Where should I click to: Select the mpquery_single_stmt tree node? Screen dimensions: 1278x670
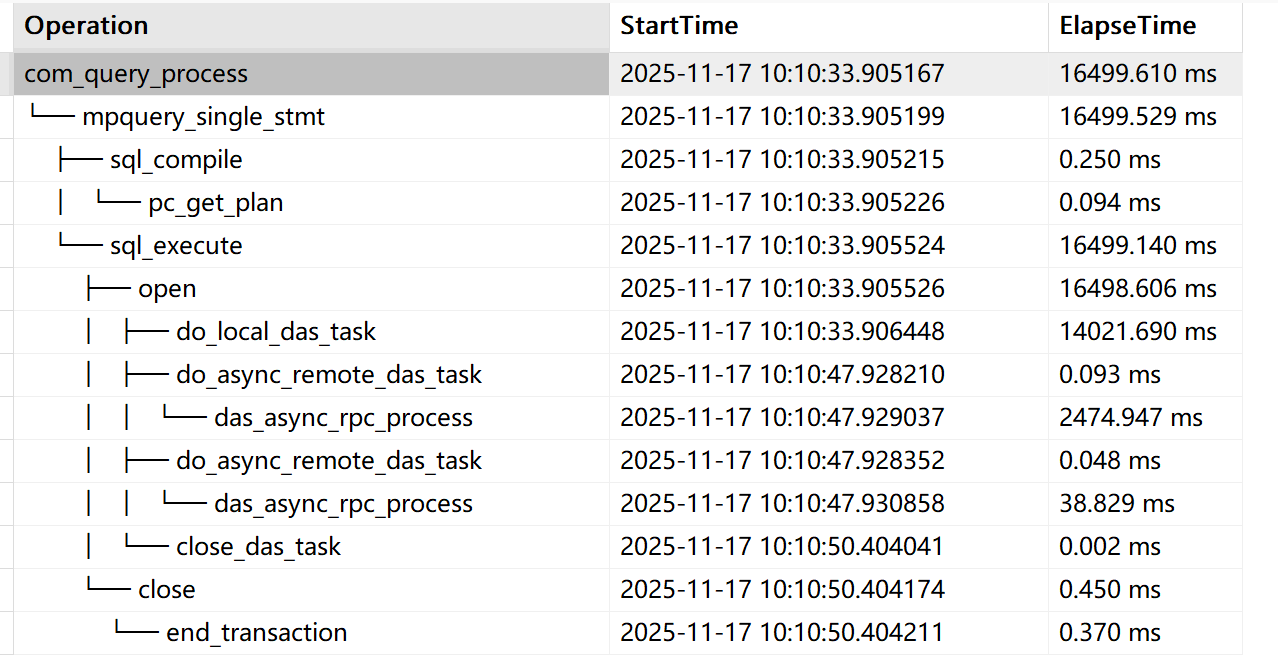(203, 117)
